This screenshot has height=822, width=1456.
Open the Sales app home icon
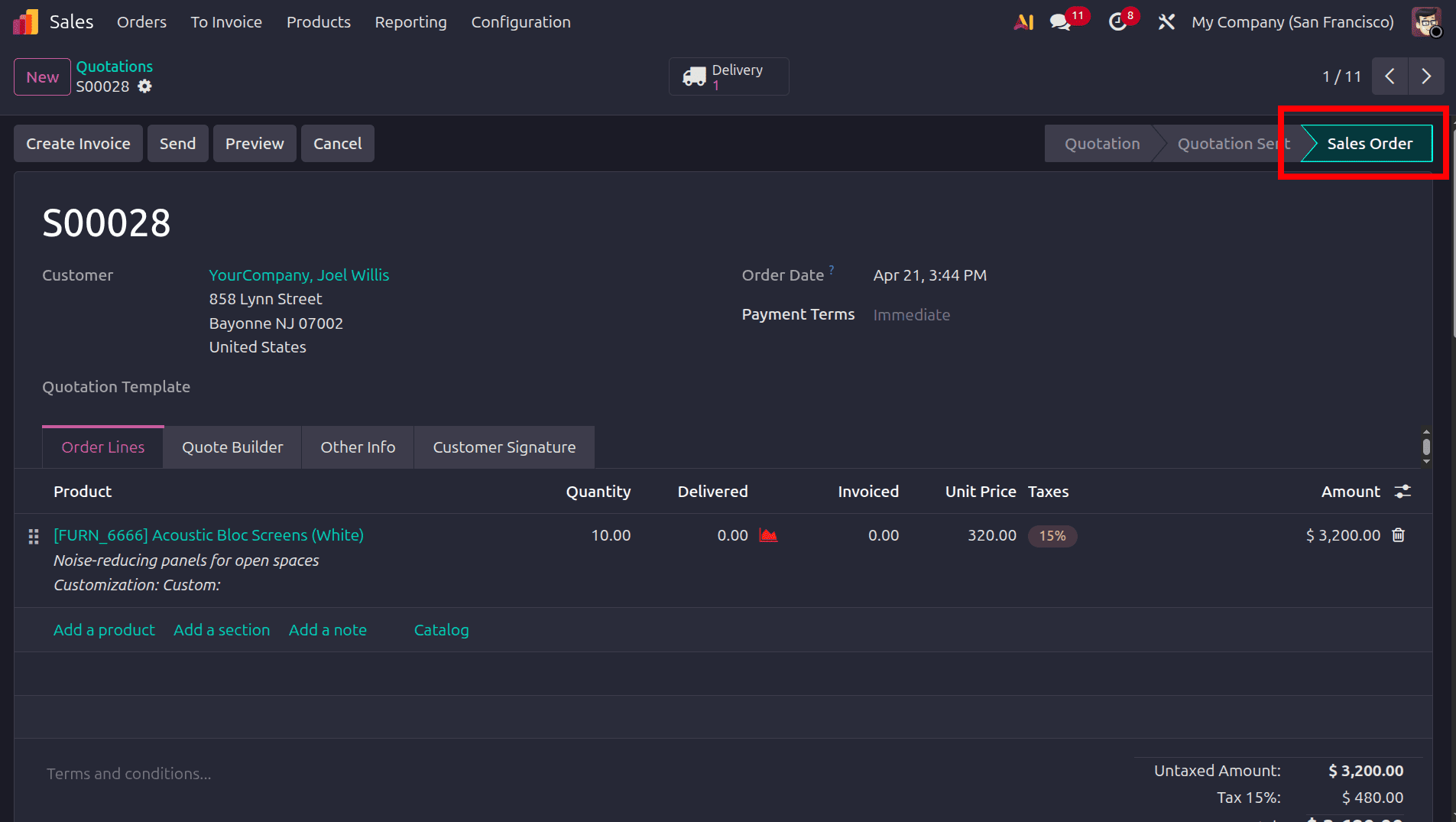tap(24, 21)
